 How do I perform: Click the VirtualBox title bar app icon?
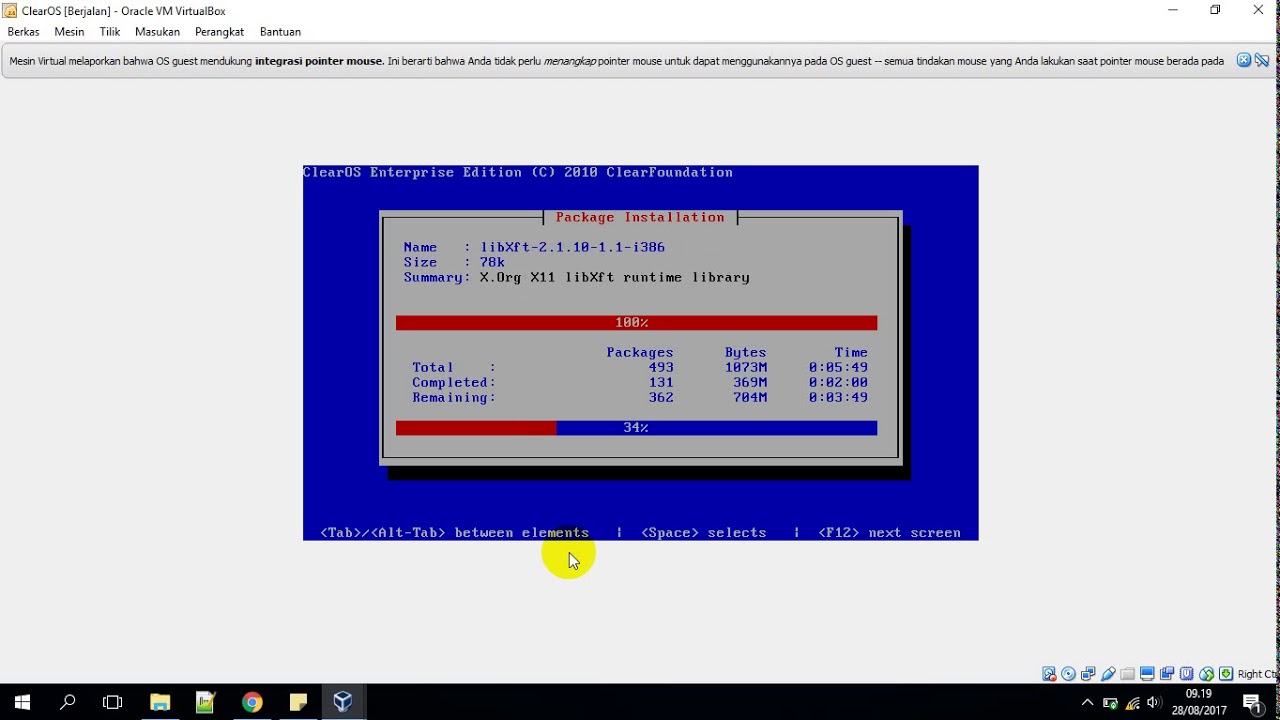click(10, 11)
